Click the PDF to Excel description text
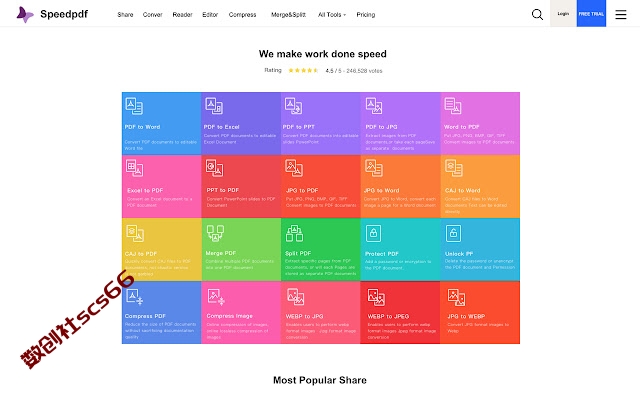The image size is (640, 400). coord(240,139)
